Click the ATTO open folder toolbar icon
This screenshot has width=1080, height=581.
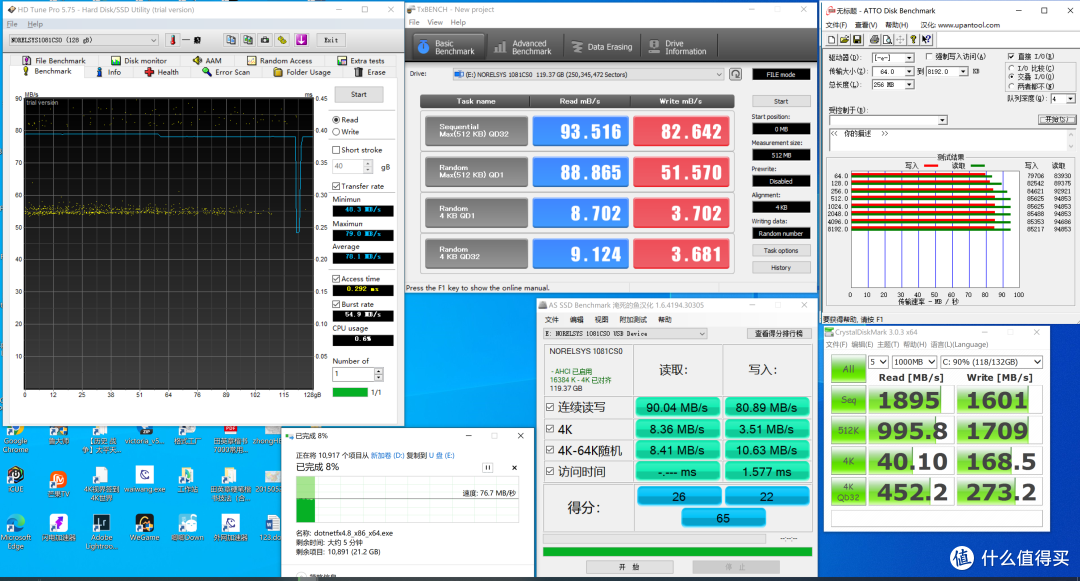coord(844,40)
